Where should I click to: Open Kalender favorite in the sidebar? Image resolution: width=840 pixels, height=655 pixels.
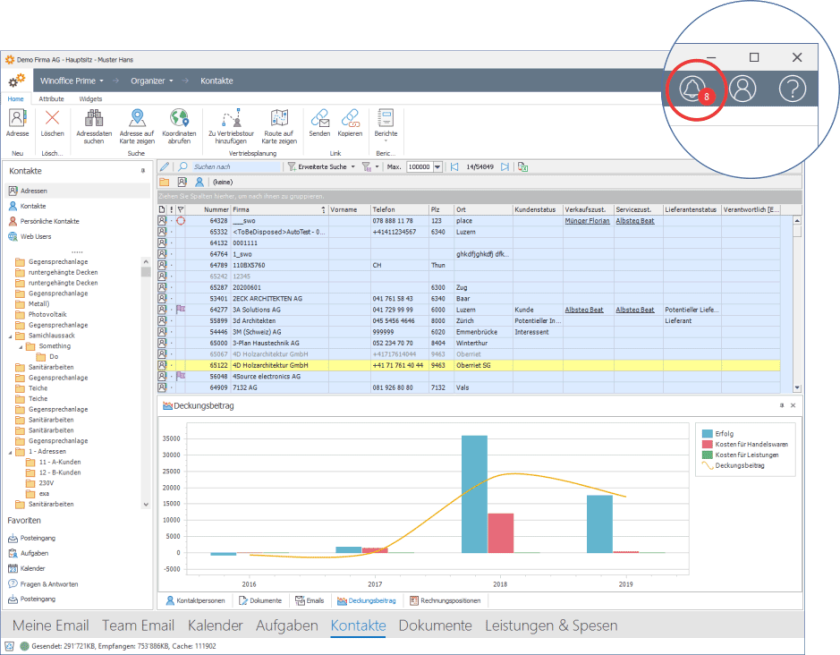[x=33, y=569]
